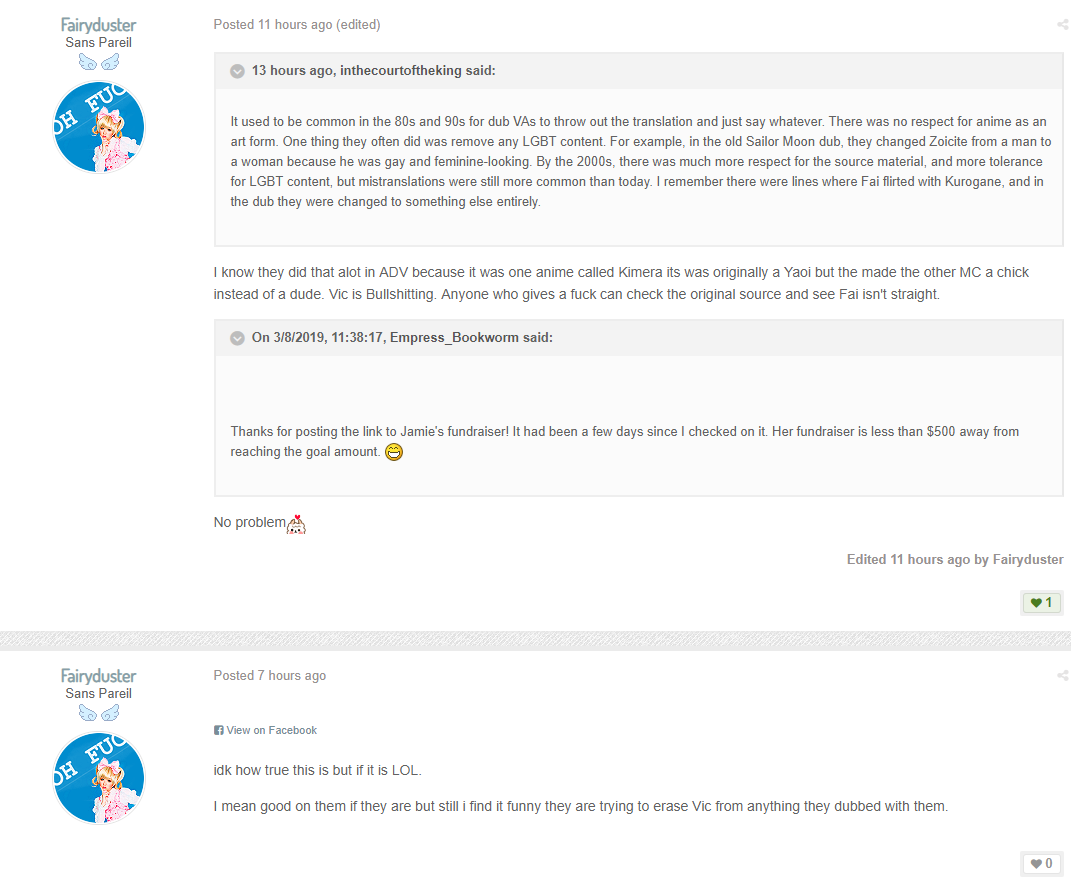The width and height of the screenshot is (1071, 877).
Task: Click the angel wings badge under first Fairyduster
Action: click(x=99, y=62)
